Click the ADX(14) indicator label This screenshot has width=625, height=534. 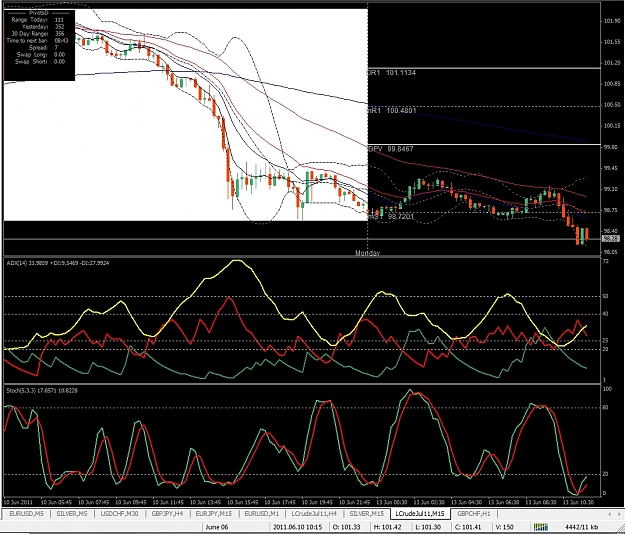[58, 263]
